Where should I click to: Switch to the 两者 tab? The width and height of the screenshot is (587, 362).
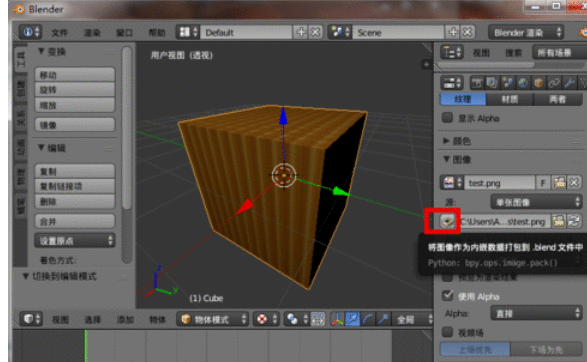pyautogui.click(x=558, y=99)
